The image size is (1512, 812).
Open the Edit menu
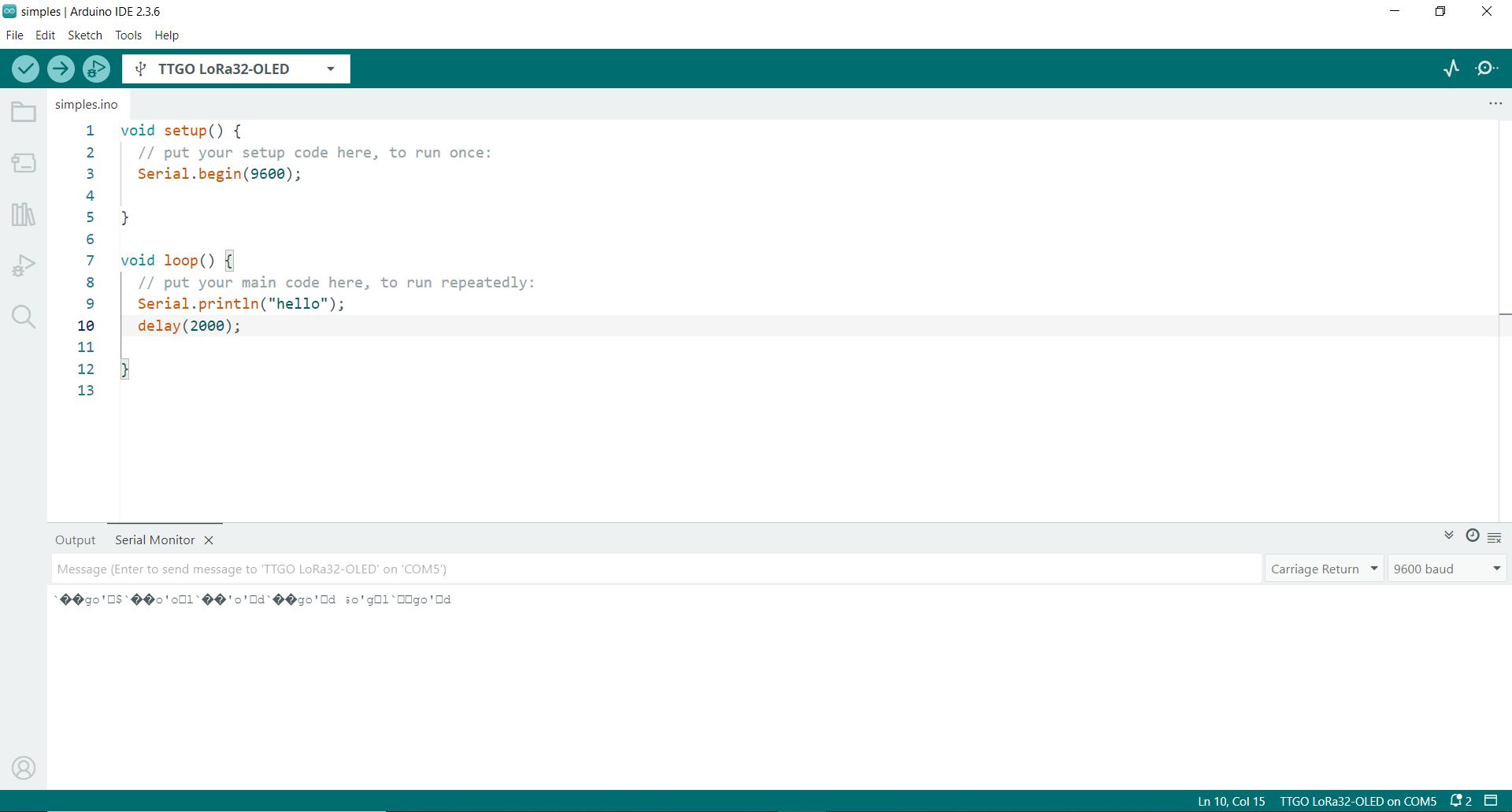[45, 35]
